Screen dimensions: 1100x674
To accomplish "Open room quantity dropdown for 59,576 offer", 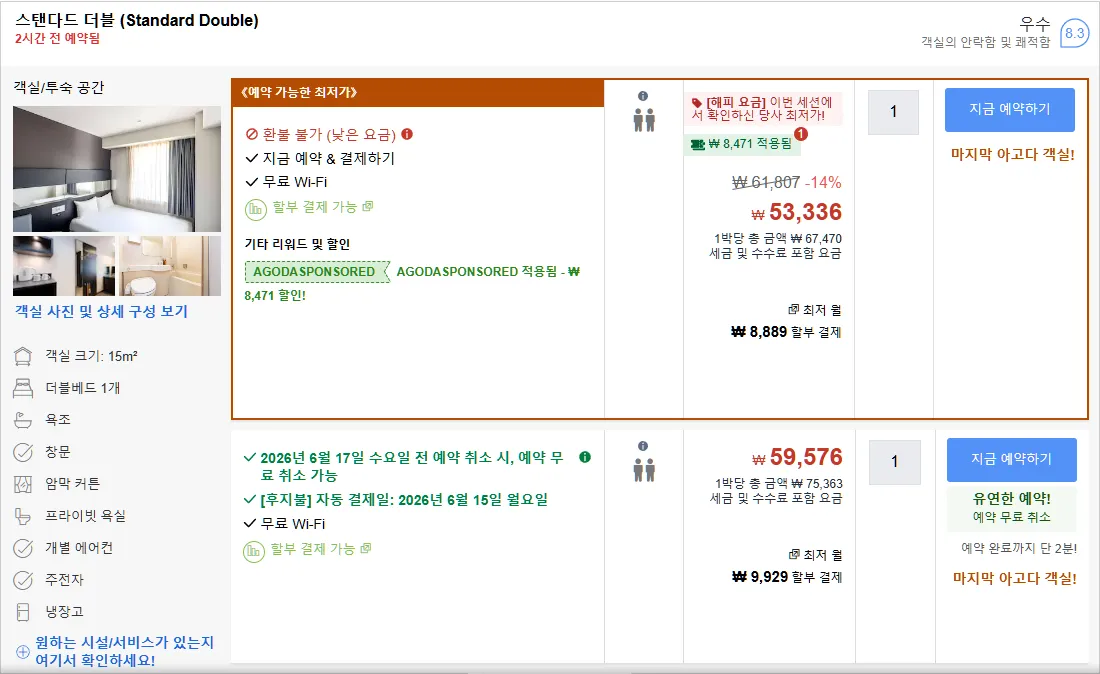I will 894,461.
